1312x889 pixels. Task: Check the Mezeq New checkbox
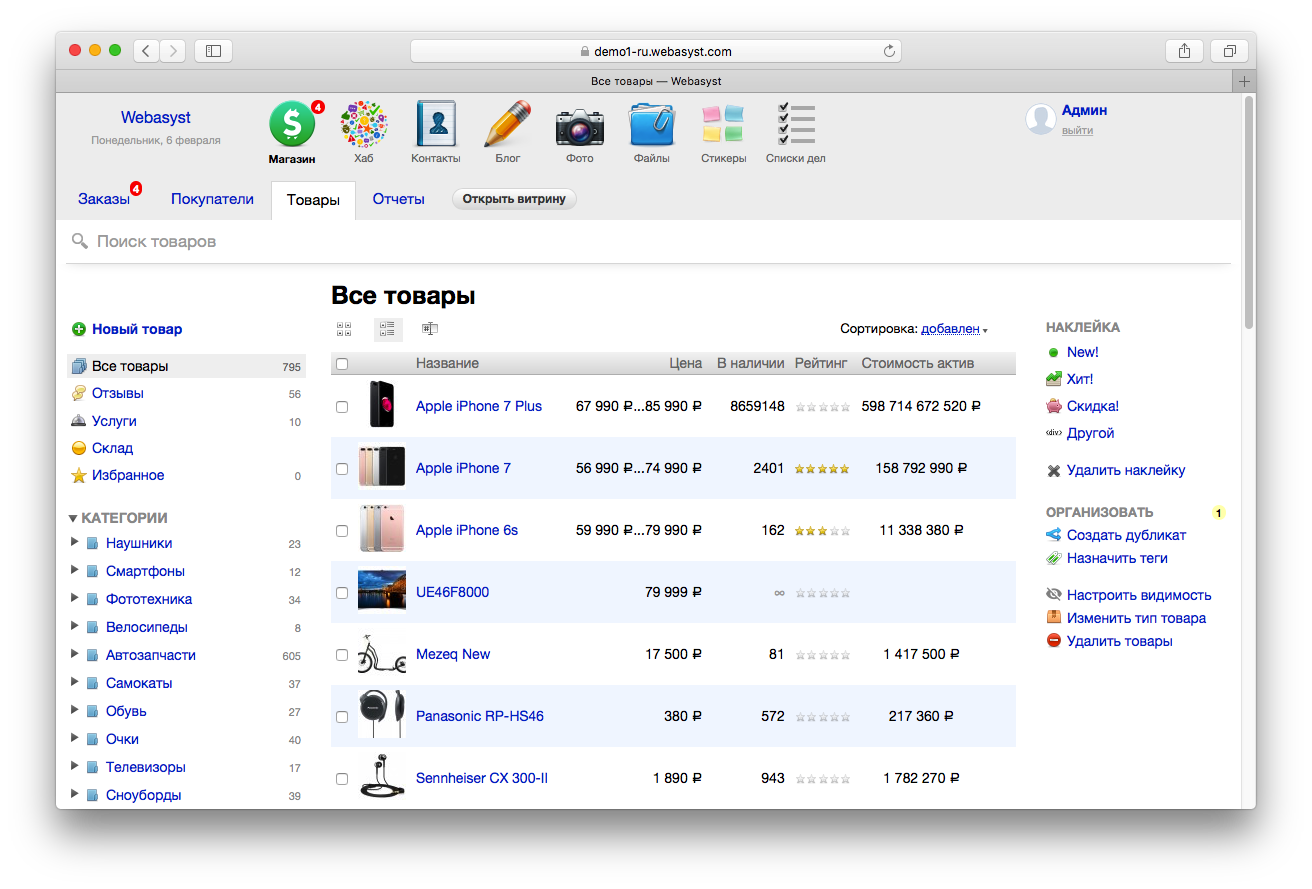point(342,655)
